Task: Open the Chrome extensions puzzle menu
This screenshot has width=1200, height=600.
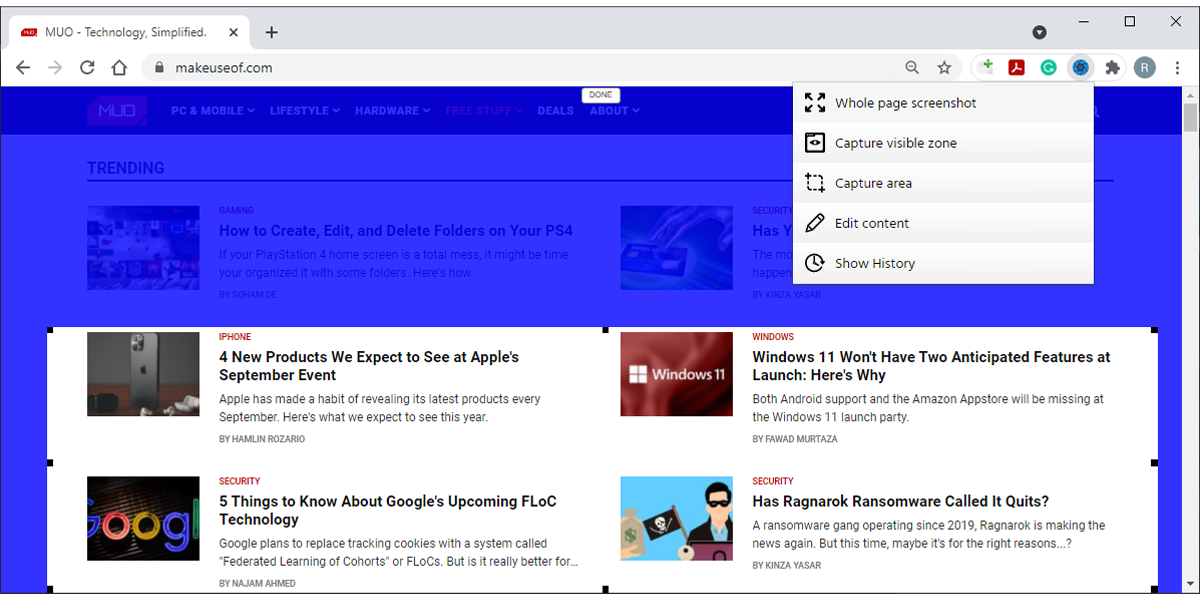Action: click(1113, 67)
